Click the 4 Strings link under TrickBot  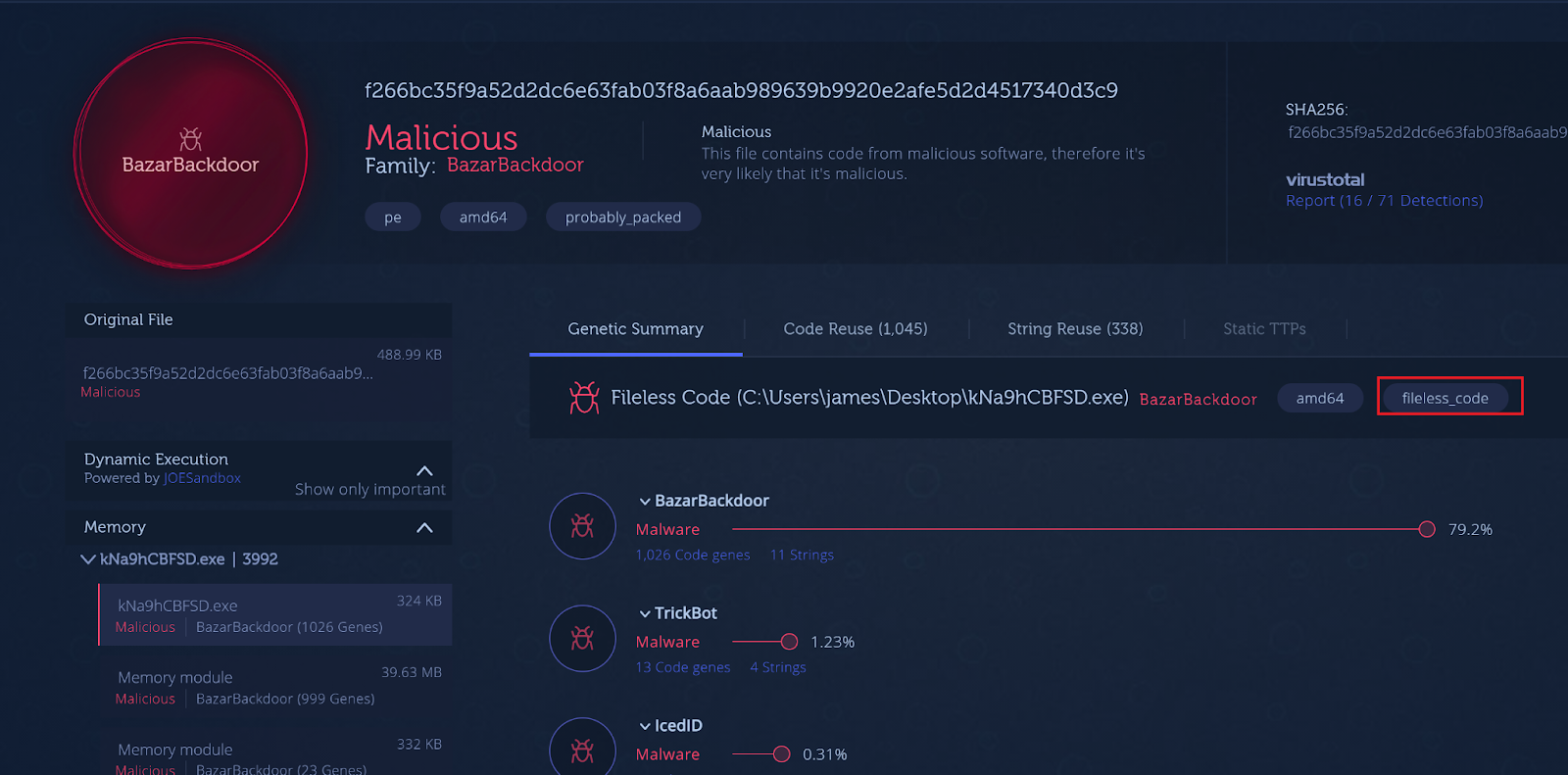coord(778,667)
